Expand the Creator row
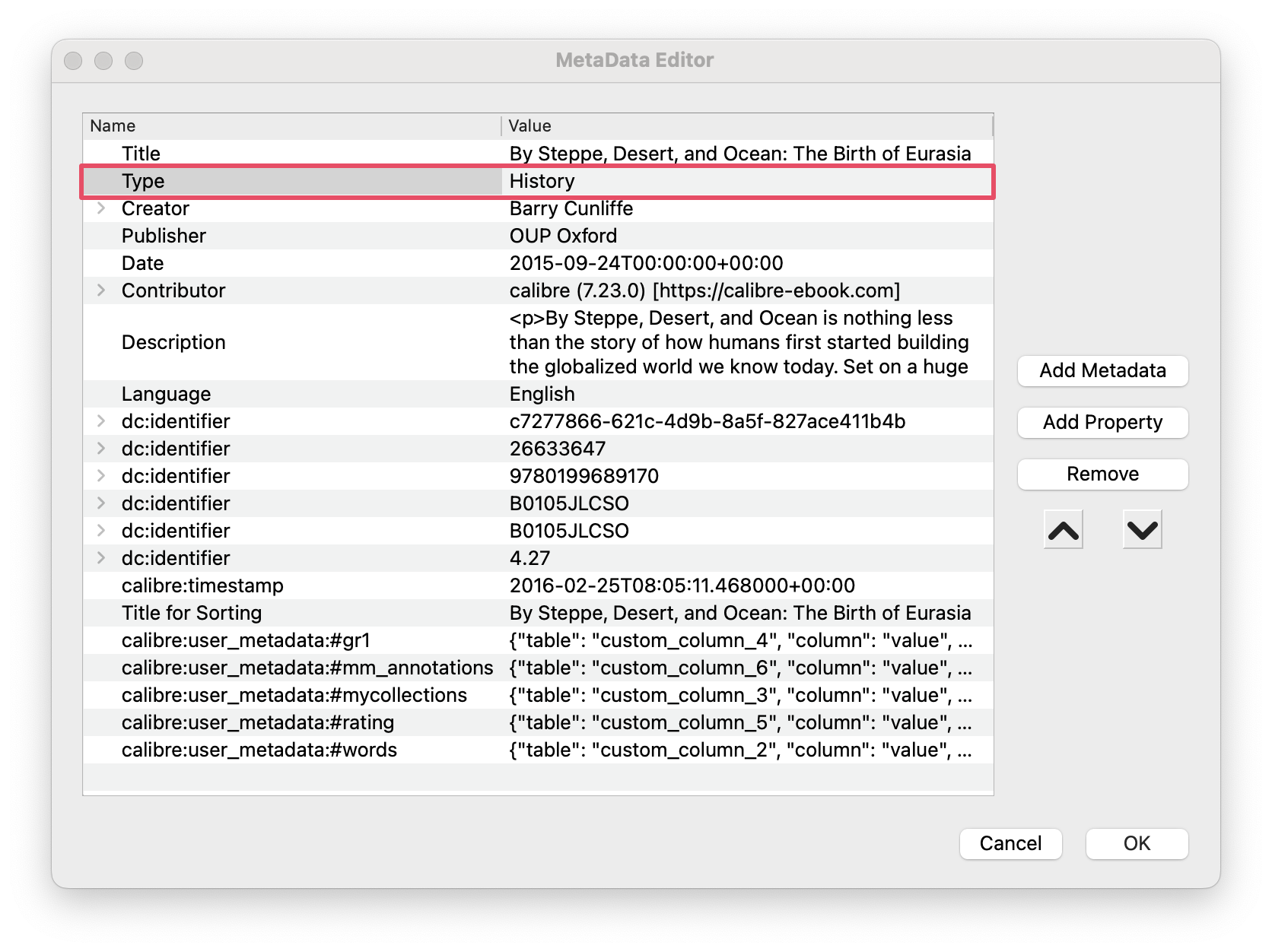Screen dimensions: 1272x952 coord(101,208)
